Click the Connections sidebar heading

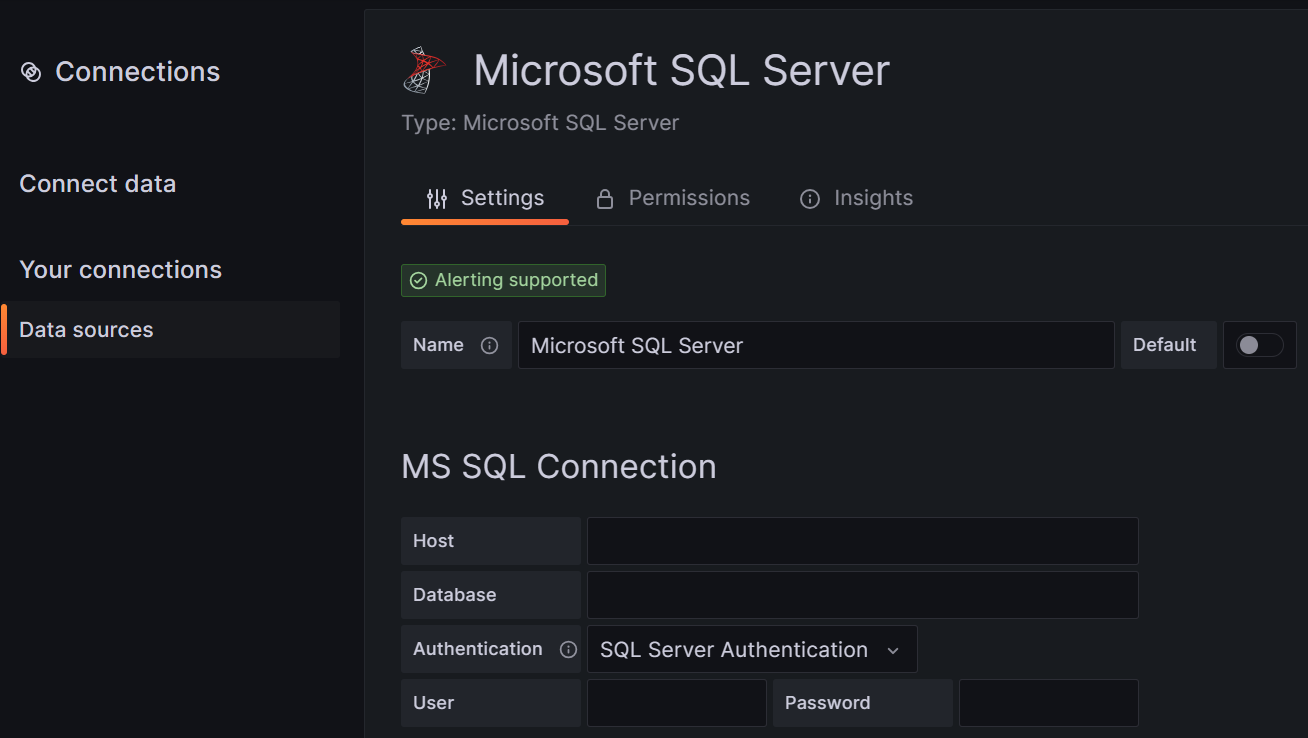pyautogui.click(x=138, y=72)
